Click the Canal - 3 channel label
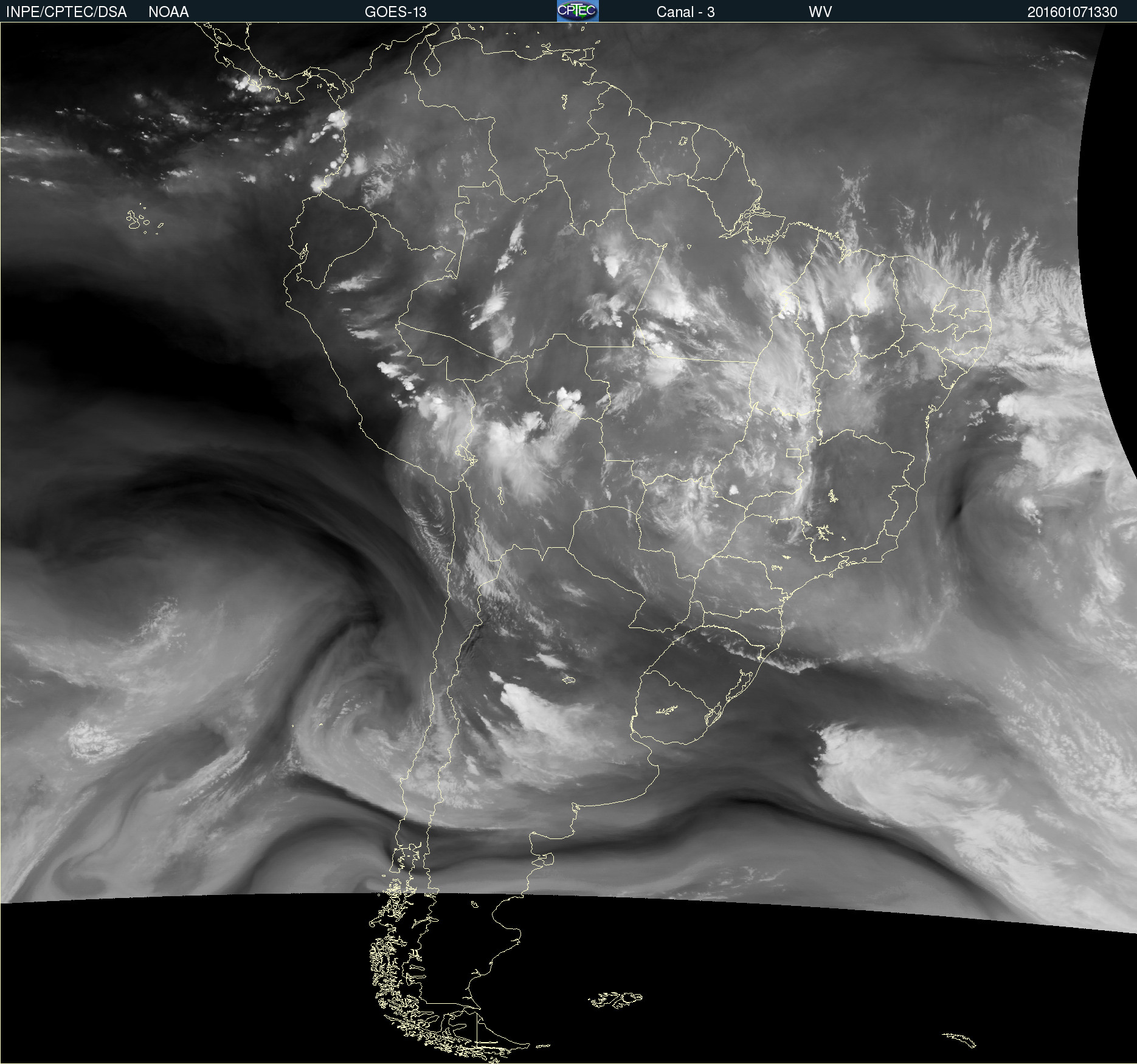This screenshot has height=1064, width=1137. (x=685, y=12)
